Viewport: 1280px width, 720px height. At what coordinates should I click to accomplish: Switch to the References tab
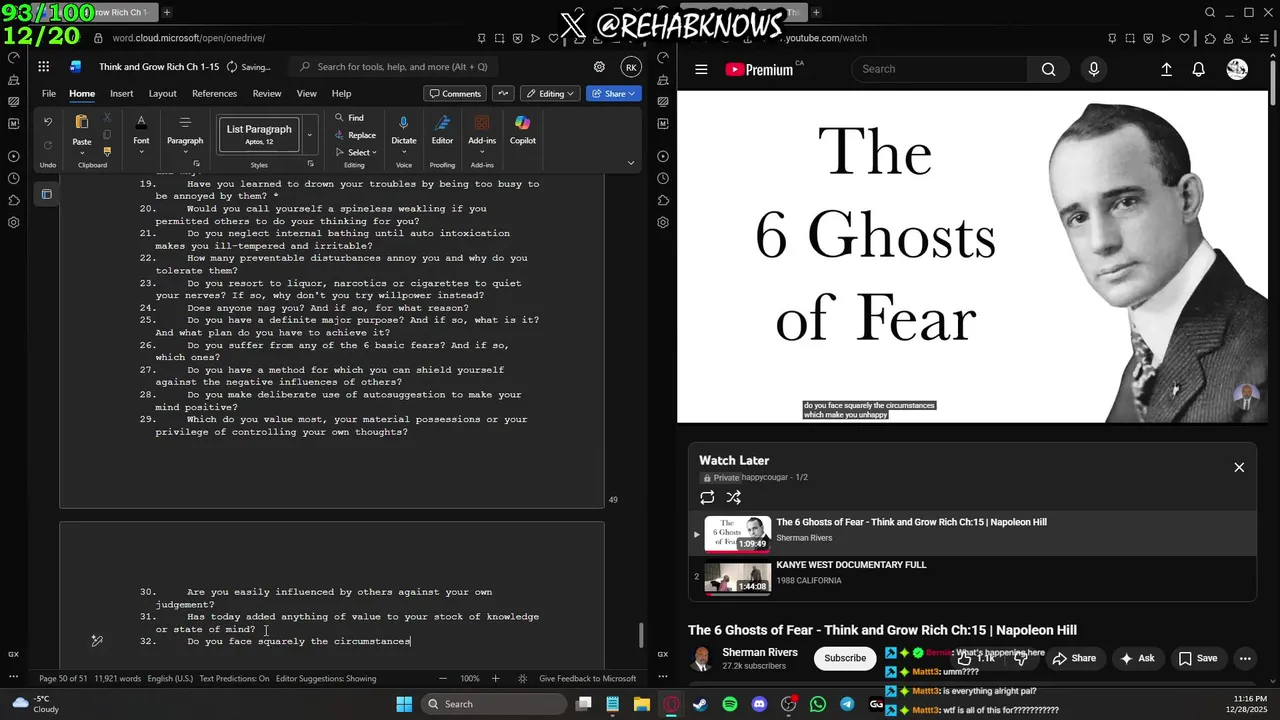tap(214, 93)
